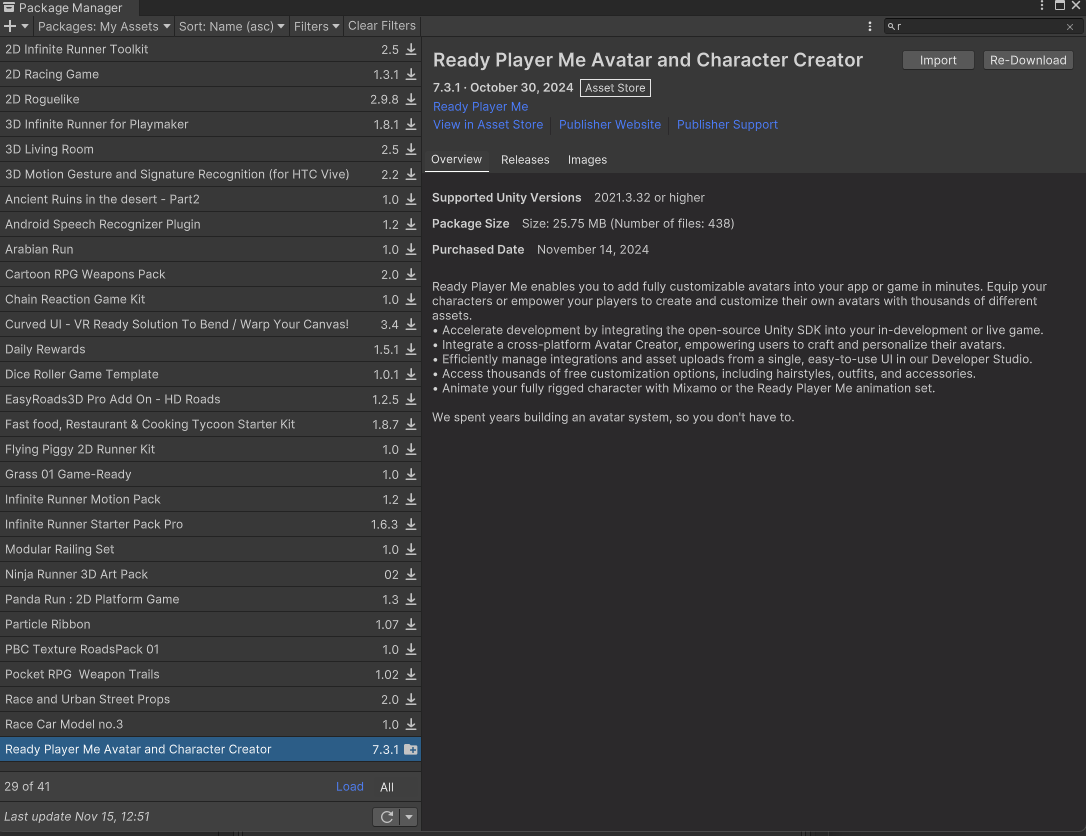Open the Ready Player Me publisher link

[x=480, y=107]
